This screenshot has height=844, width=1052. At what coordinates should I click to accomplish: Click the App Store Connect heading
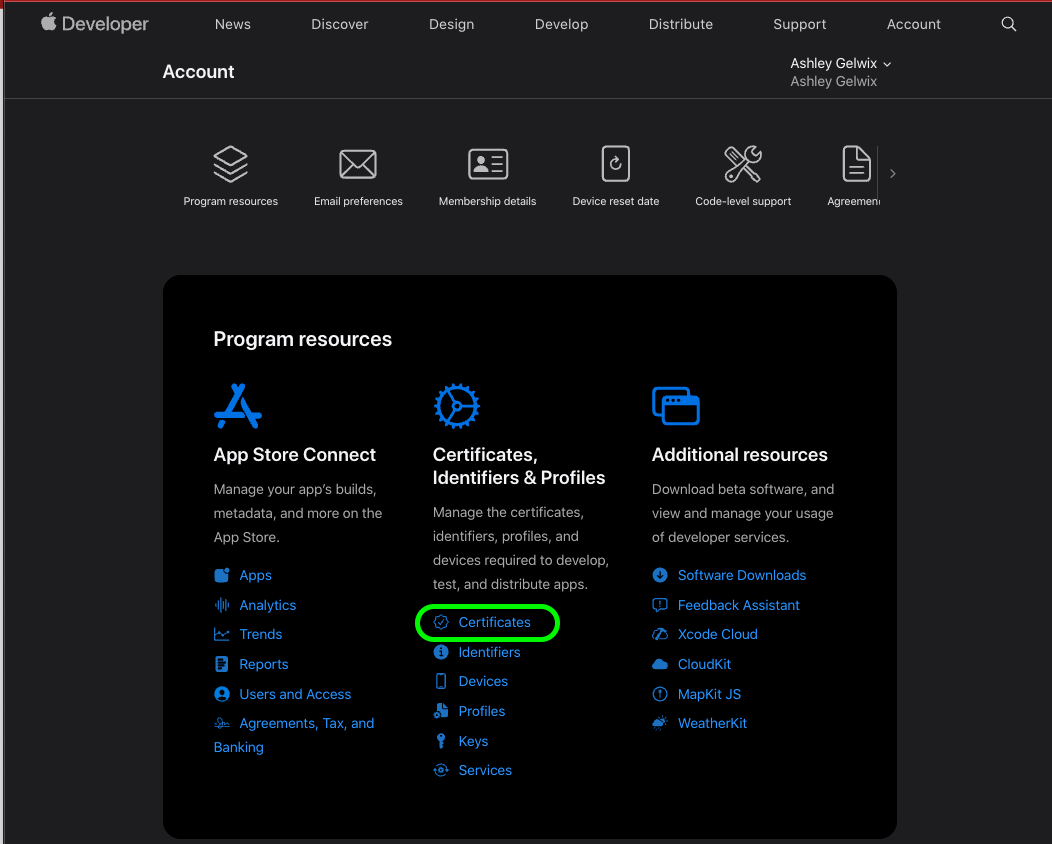[295, 455]
